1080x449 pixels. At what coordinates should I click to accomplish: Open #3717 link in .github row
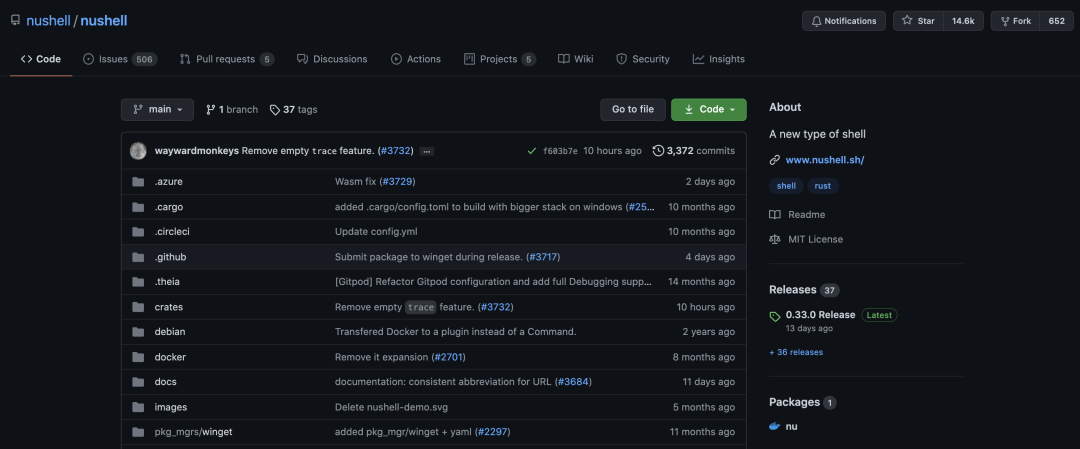click(x=543, y=257)
